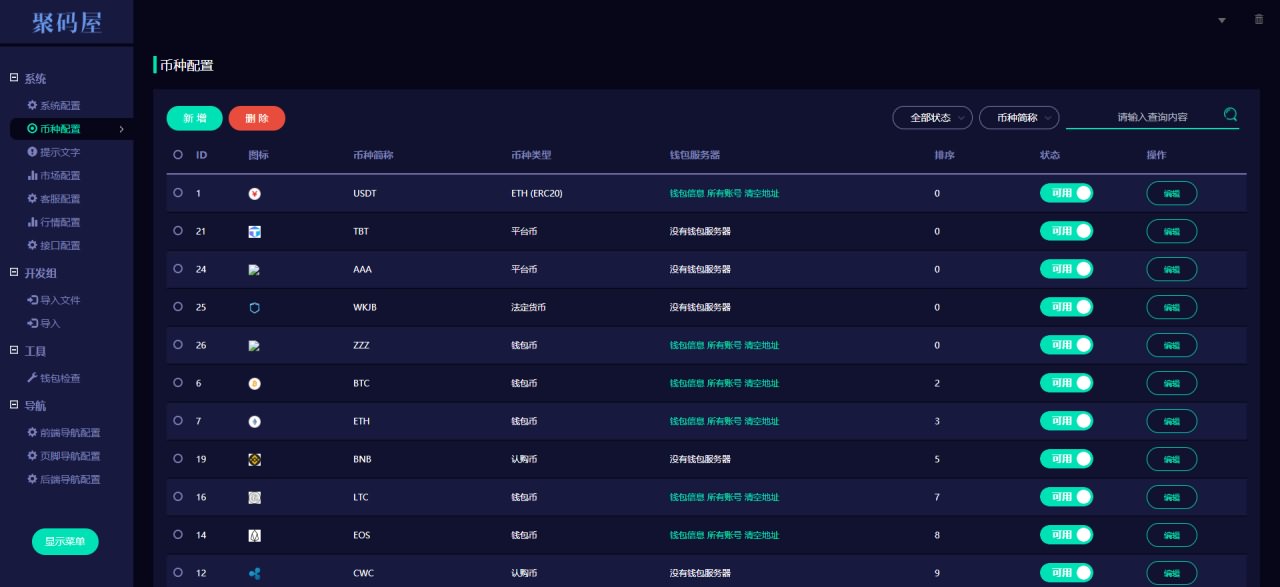Click the EOS coin icon
1280x587 pixels.
pyautogui.click(x=254, y=535)
